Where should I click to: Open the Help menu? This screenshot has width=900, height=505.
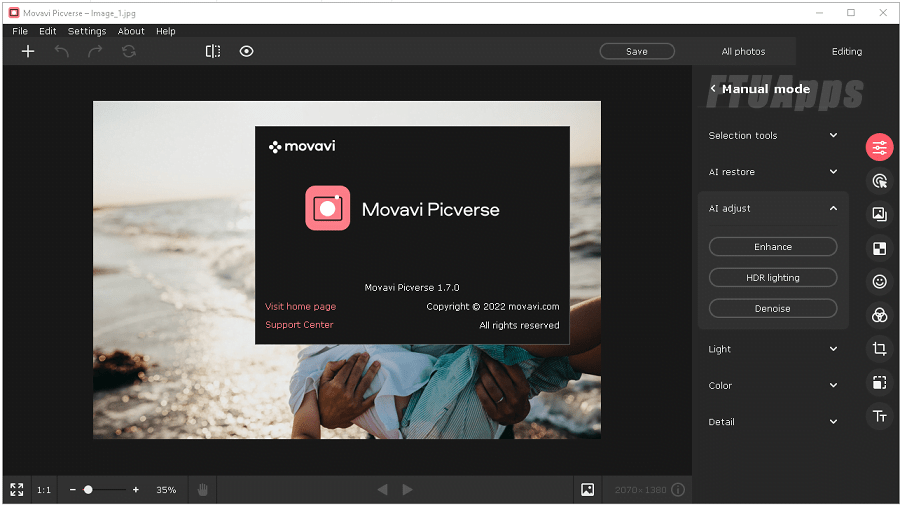coord(166,31)
